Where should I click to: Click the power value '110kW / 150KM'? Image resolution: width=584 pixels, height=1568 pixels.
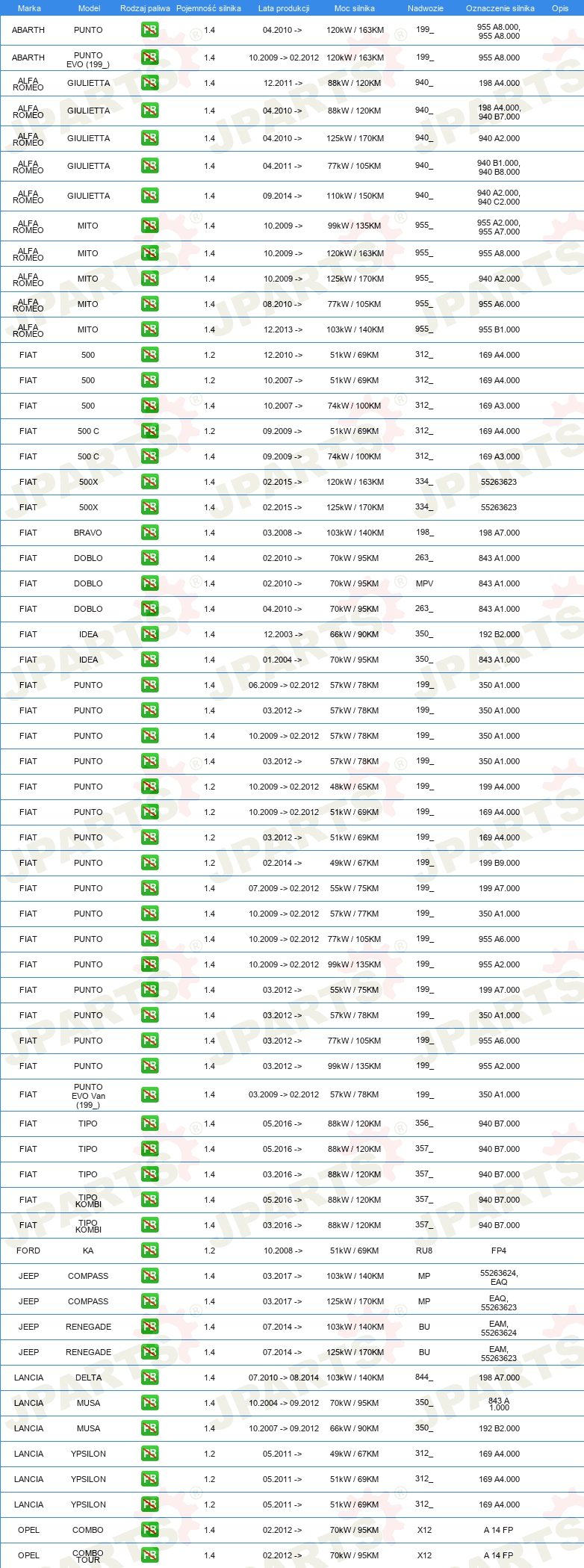(355, 196)
